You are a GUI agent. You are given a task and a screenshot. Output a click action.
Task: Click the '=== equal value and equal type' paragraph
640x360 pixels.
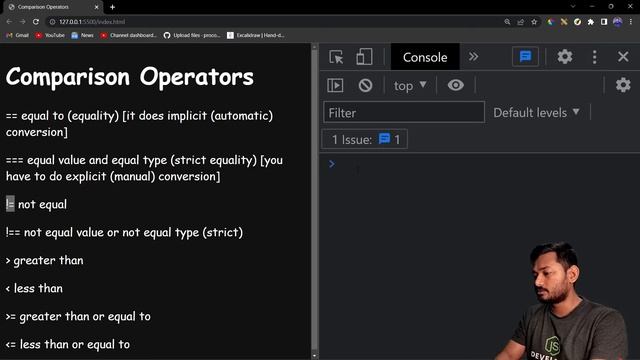click(x=144, y=168)
